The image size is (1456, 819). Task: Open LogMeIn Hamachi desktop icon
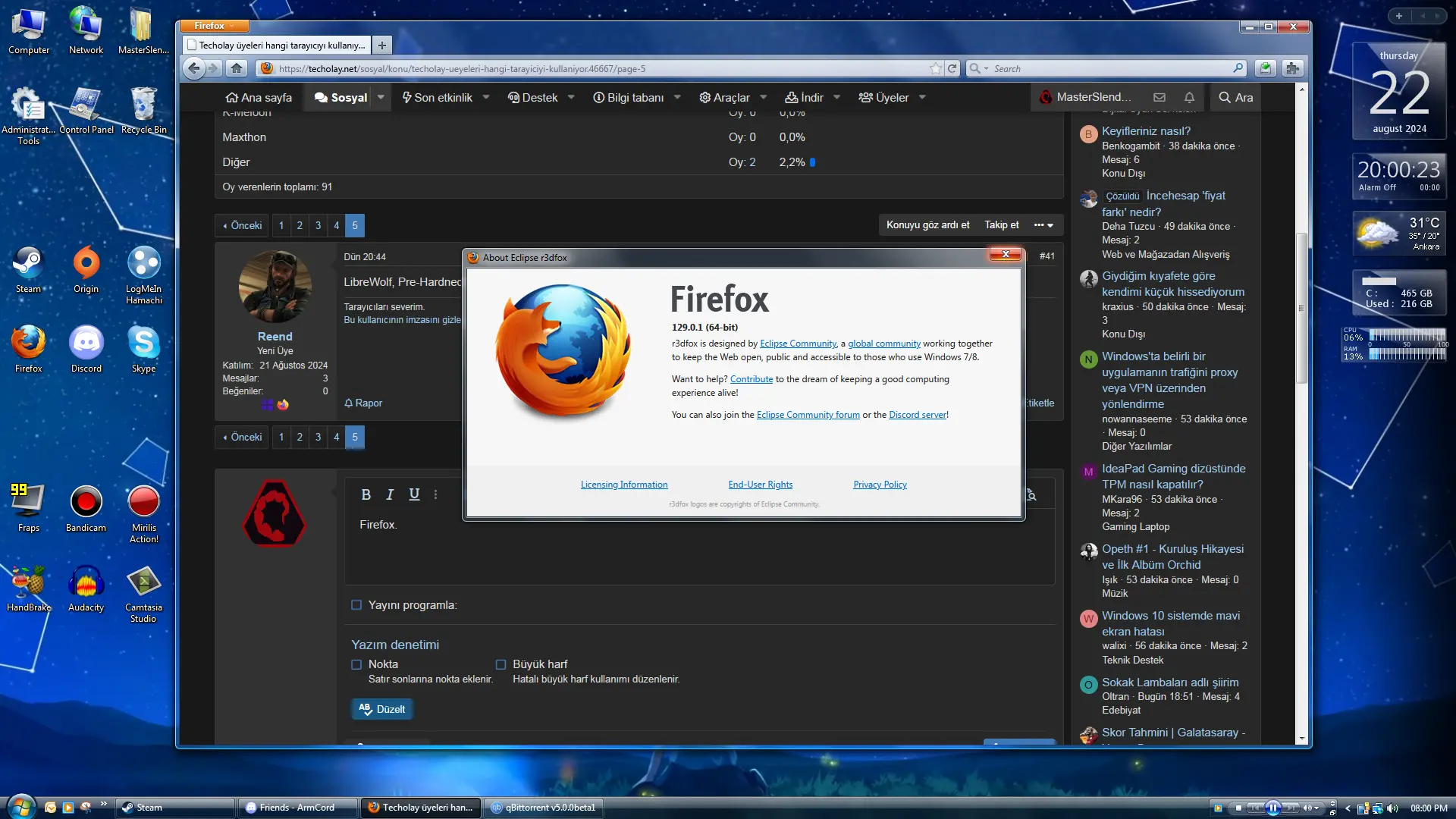[143, 275]
